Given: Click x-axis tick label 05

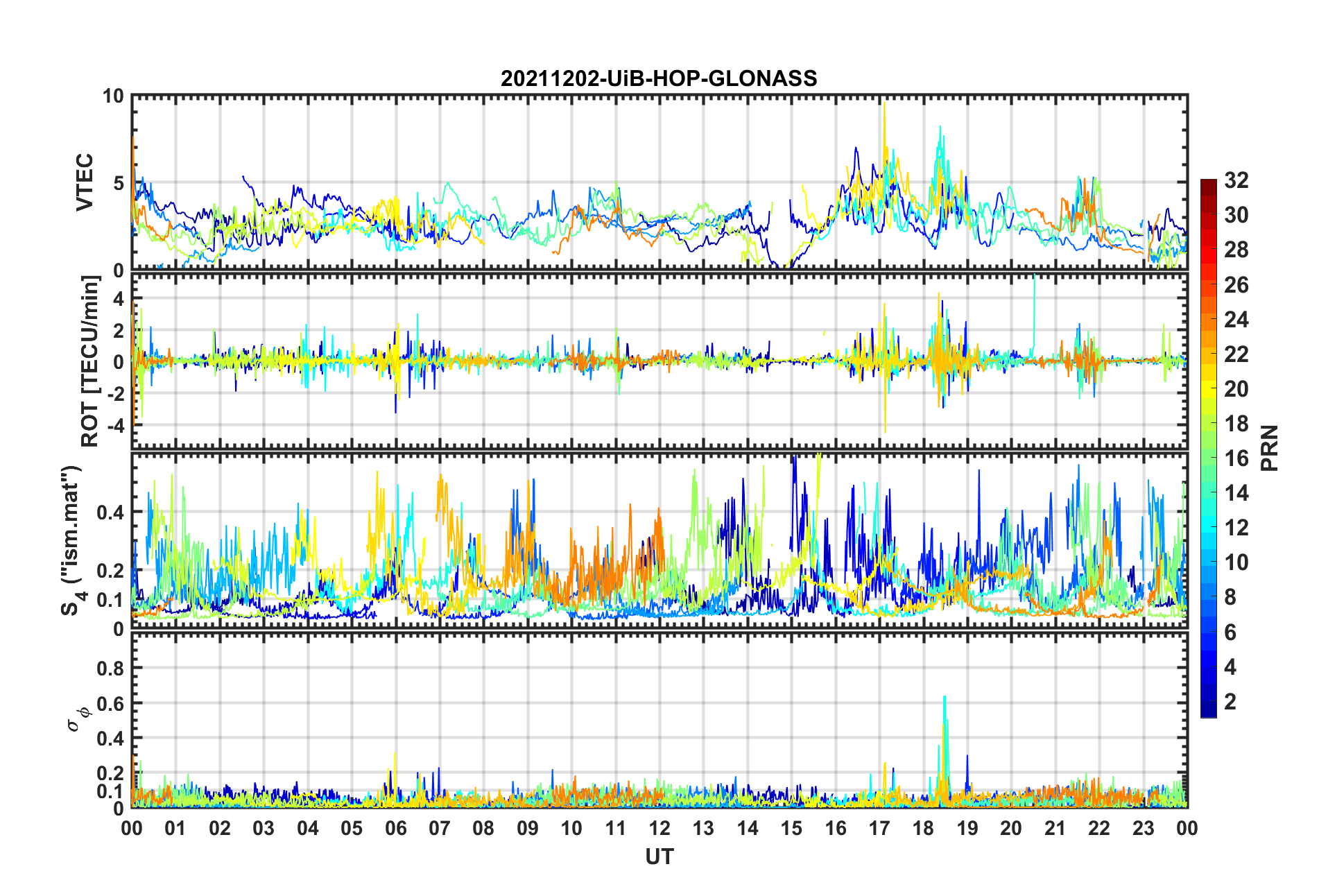Looking at the screenshot, I should tap(352, 828).
